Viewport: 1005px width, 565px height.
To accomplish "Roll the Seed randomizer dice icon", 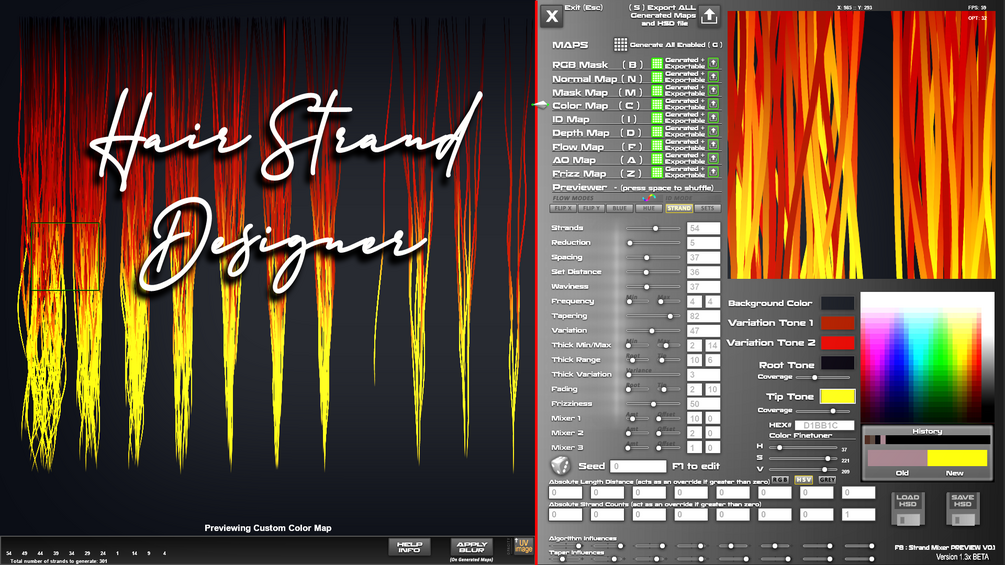I will coord(560,466).
